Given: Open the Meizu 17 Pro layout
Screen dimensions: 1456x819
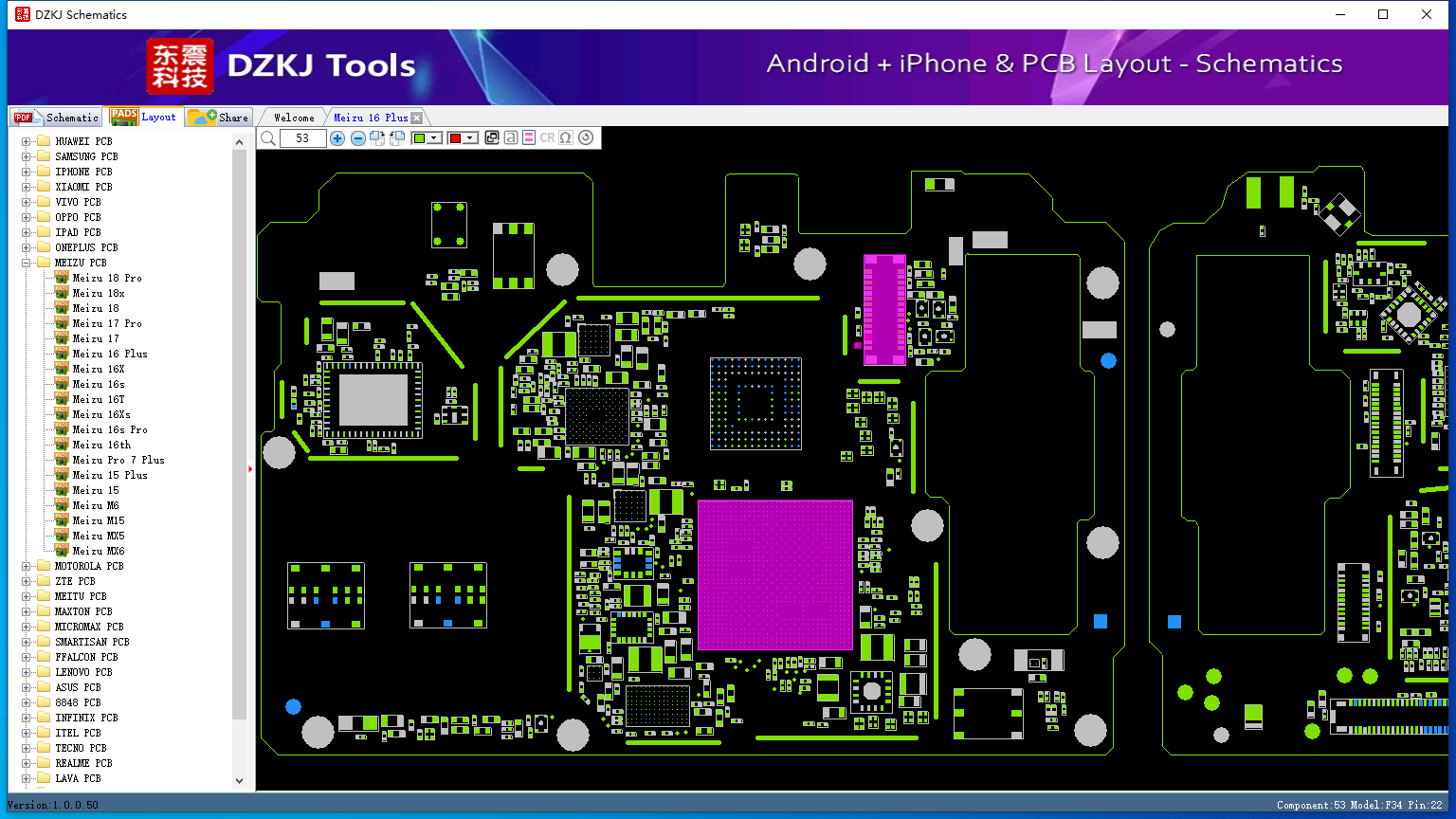Looking at the screenshot, I should [107, 323].
